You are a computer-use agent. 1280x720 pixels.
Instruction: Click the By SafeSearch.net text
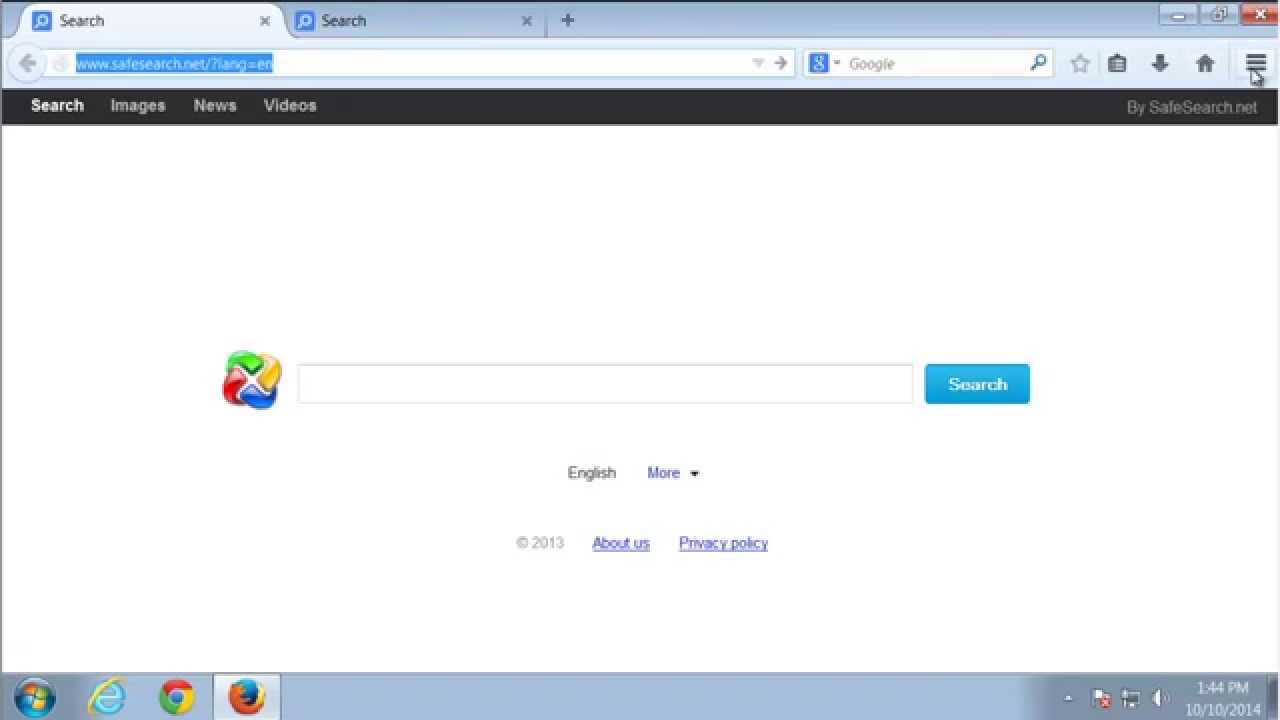coord(1192,107)
